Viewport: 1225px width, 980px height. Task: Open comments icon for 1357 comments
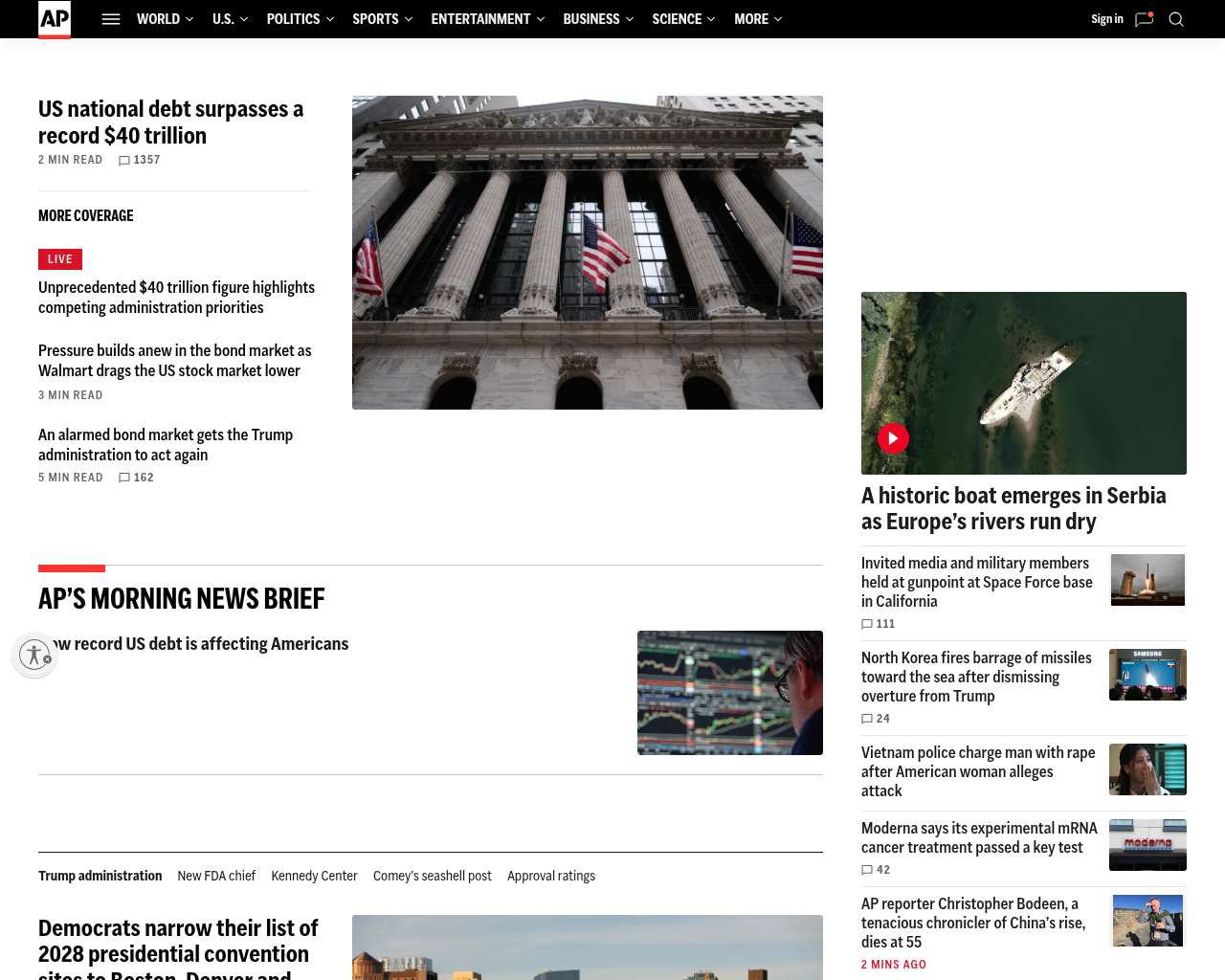[x=124, y=161]
